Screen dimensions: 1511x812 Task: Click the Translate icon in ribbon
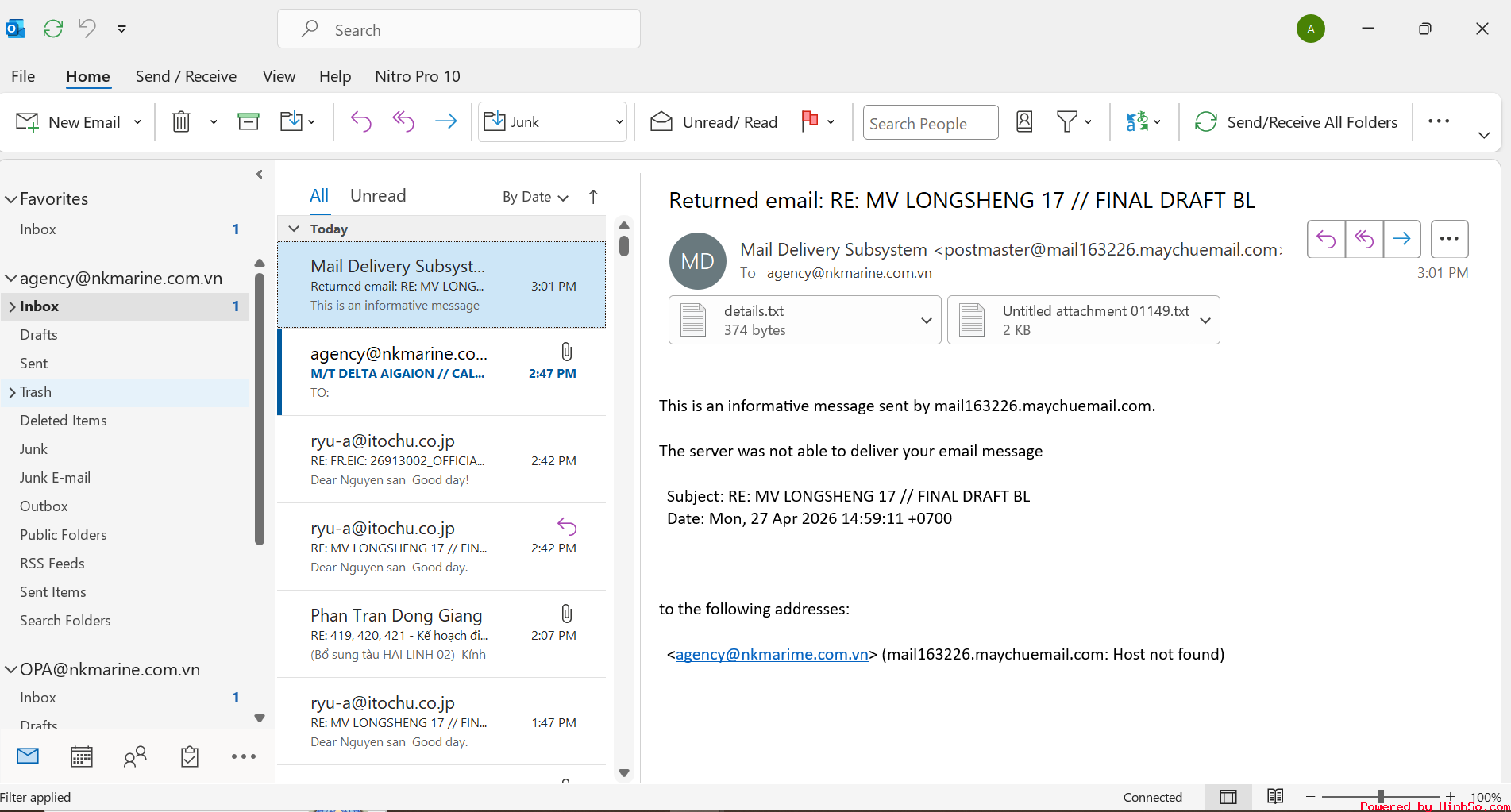(1137, 121)
